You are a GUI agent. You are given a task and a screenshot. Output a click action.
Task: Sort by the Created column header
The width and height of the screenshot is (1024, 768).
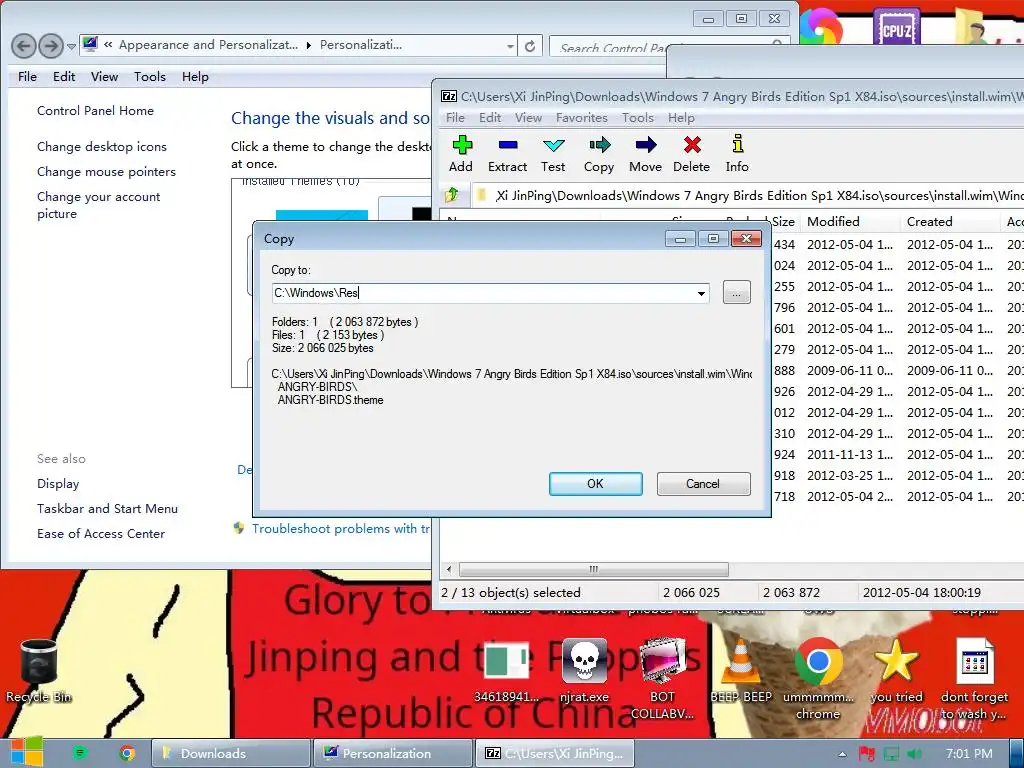point(949,221)
